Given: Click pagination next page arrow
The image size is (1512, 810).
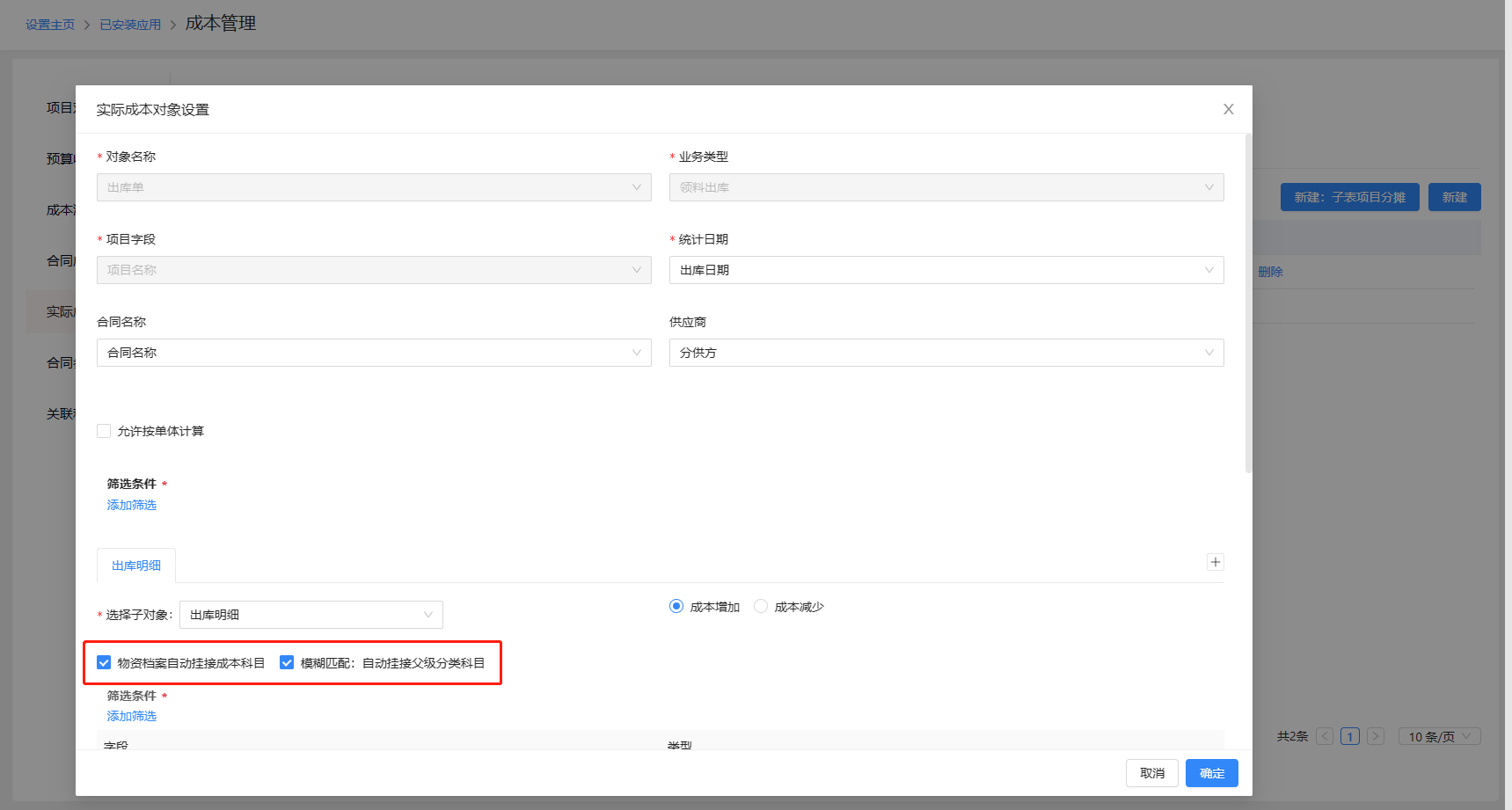Looking at the screenshot, I should (1376, 736).
